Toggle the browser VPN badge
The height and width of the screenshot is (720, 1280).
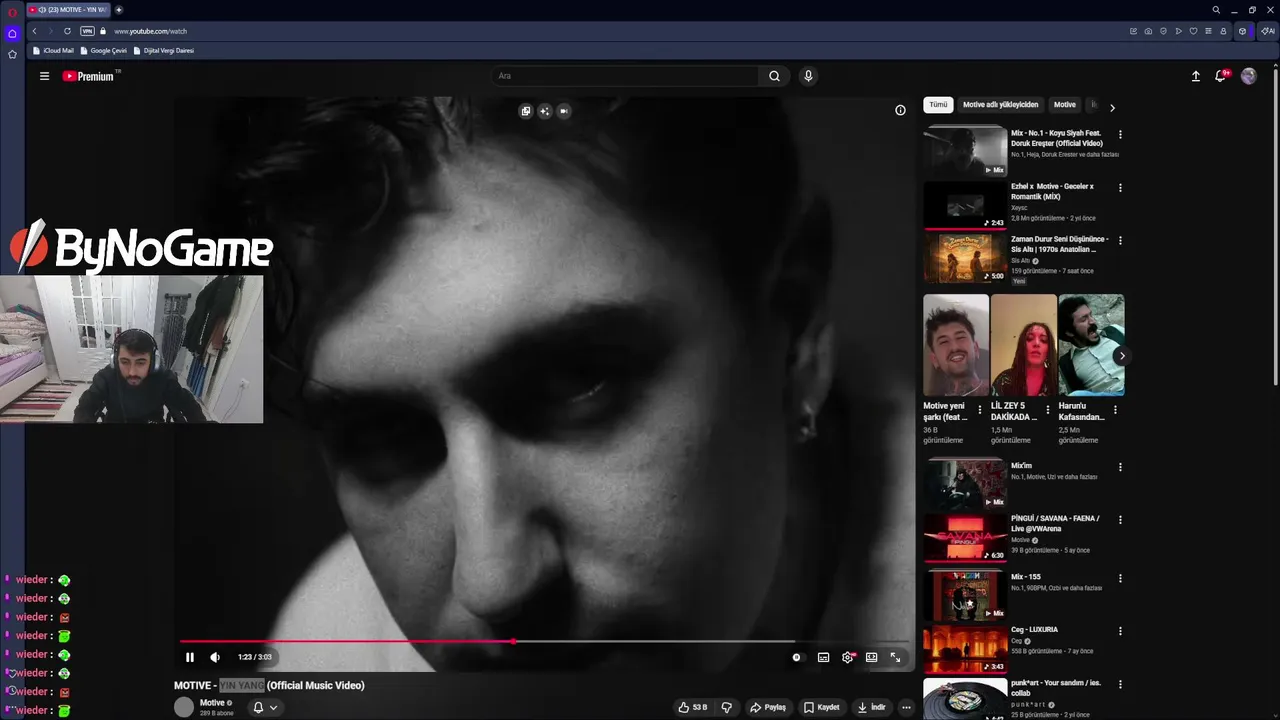point(87,31)
